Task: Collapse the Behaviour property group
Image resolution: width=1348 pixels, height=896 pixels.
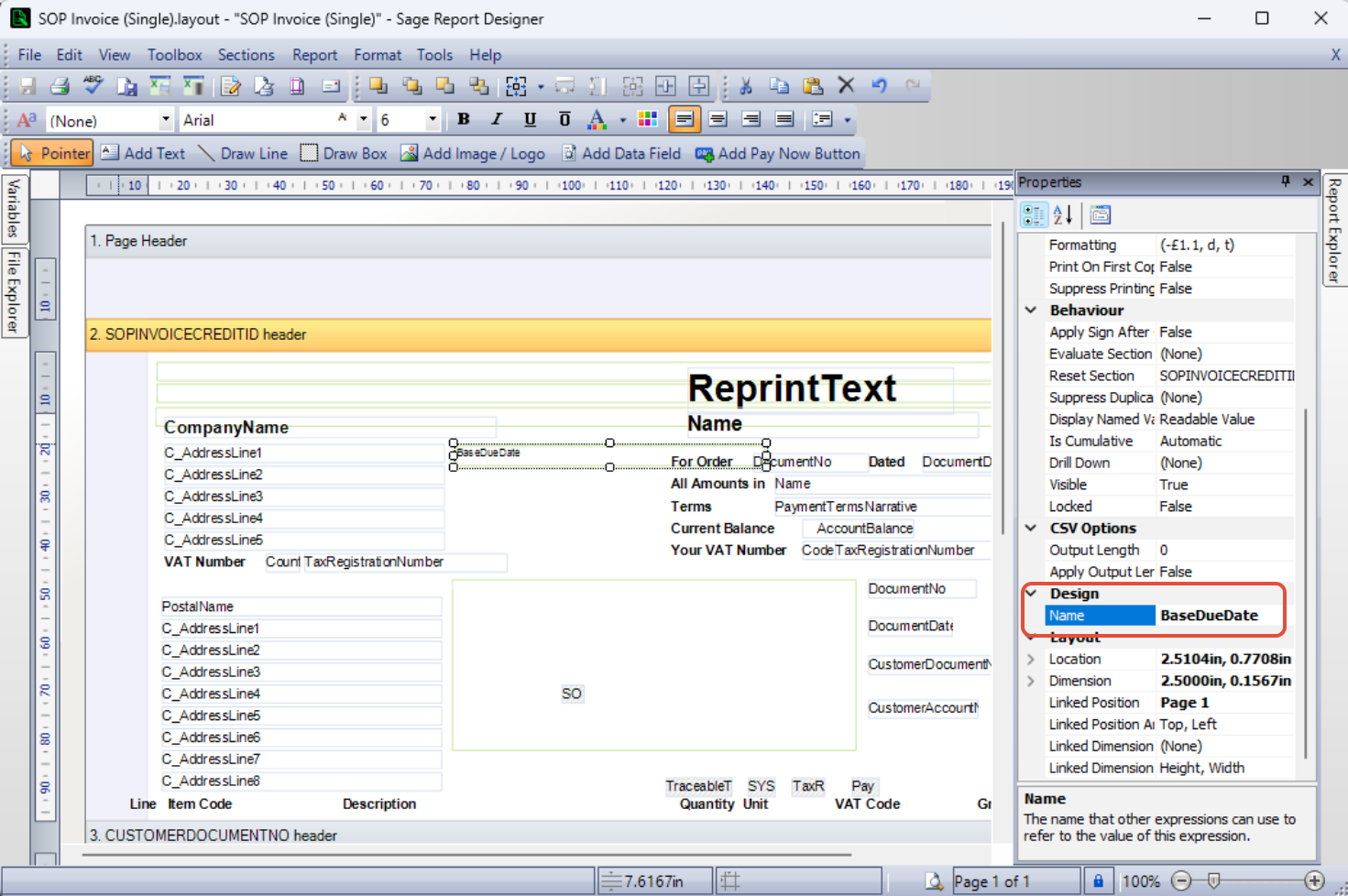Action: [x=1031, y=311]
